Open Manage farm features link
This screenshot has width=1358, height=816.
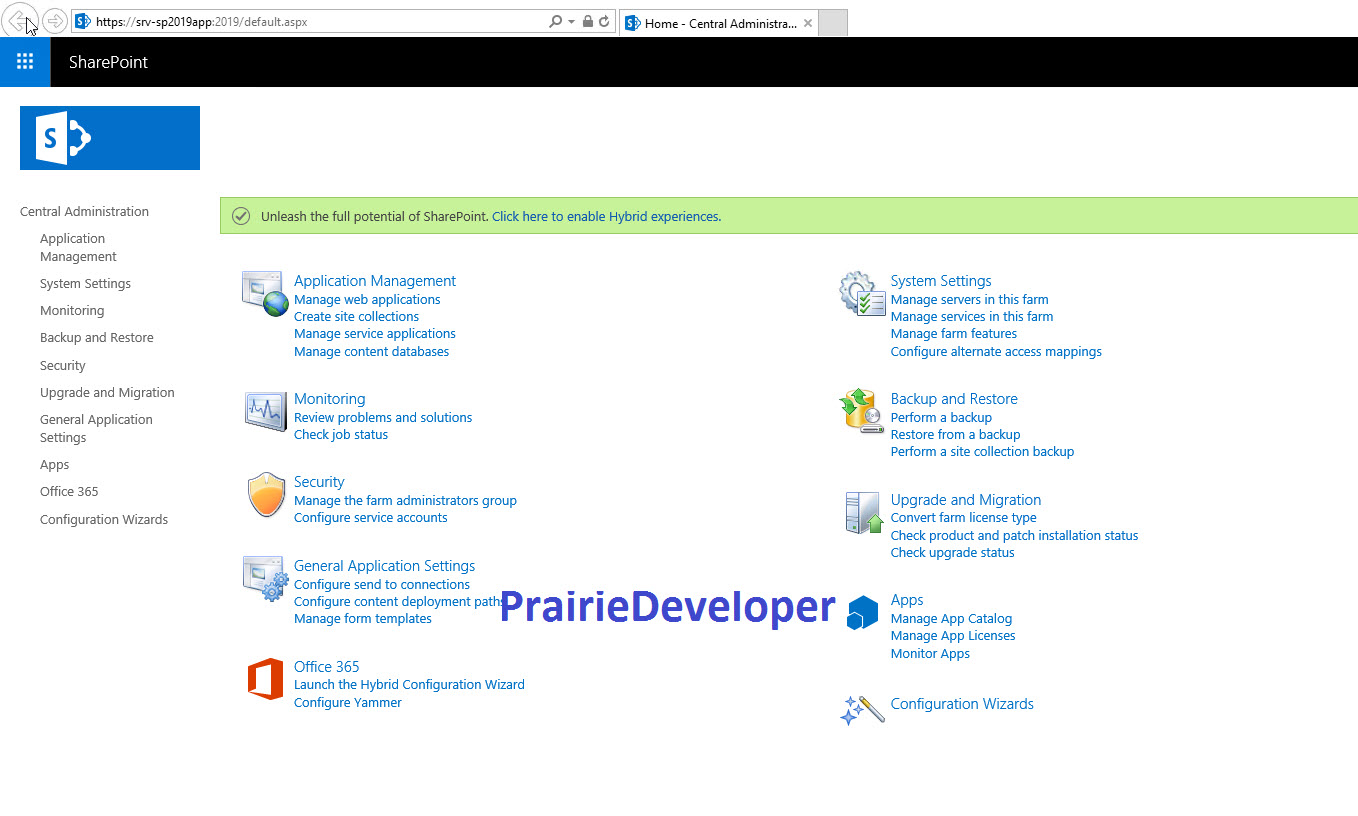point(954,334)
